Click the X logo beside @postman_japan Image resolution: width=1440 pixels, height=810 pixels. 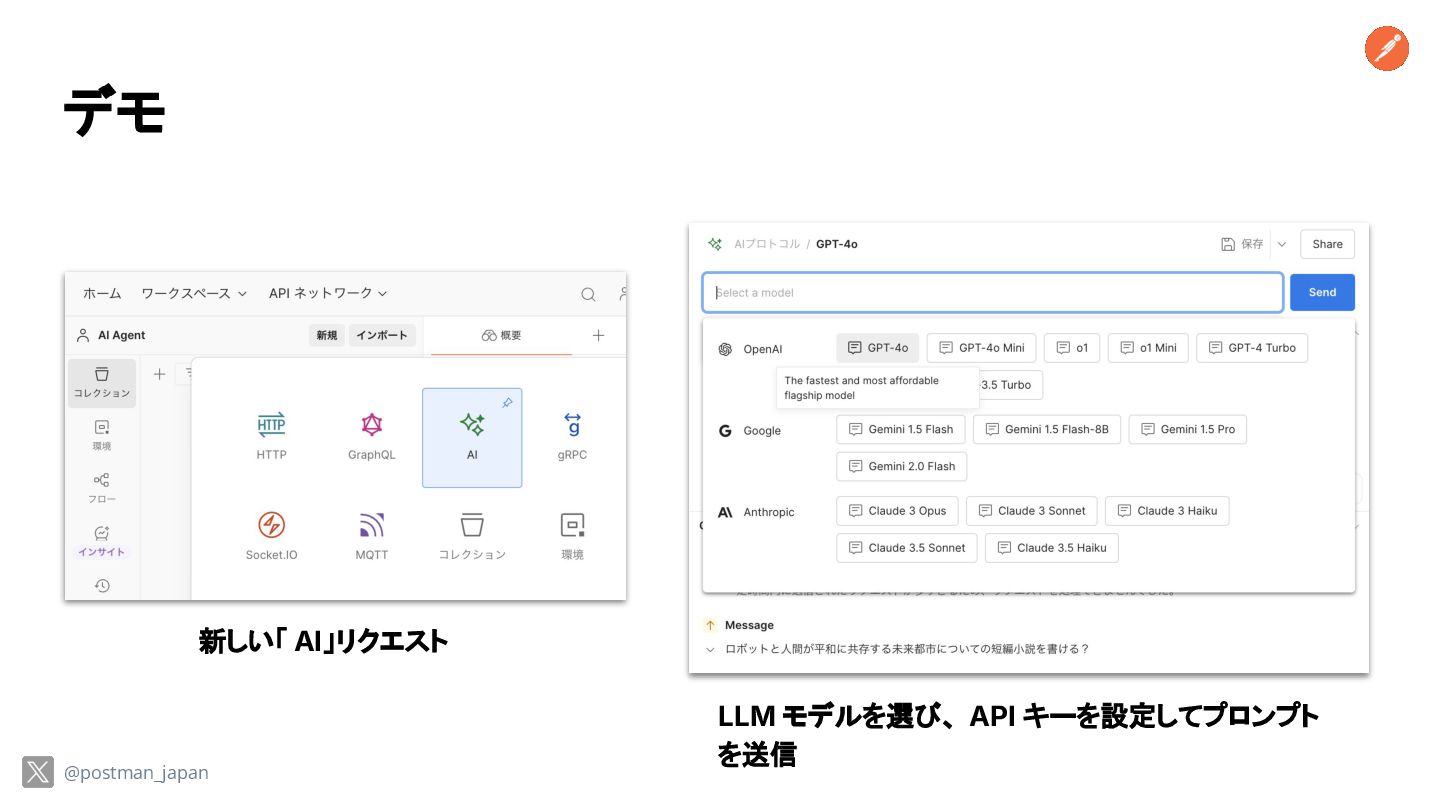38,772
